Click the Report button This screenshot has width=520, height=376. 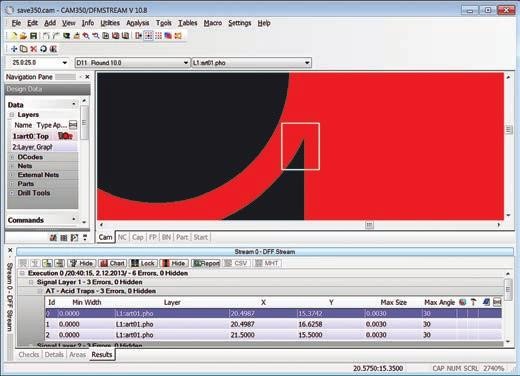point(206,263)
